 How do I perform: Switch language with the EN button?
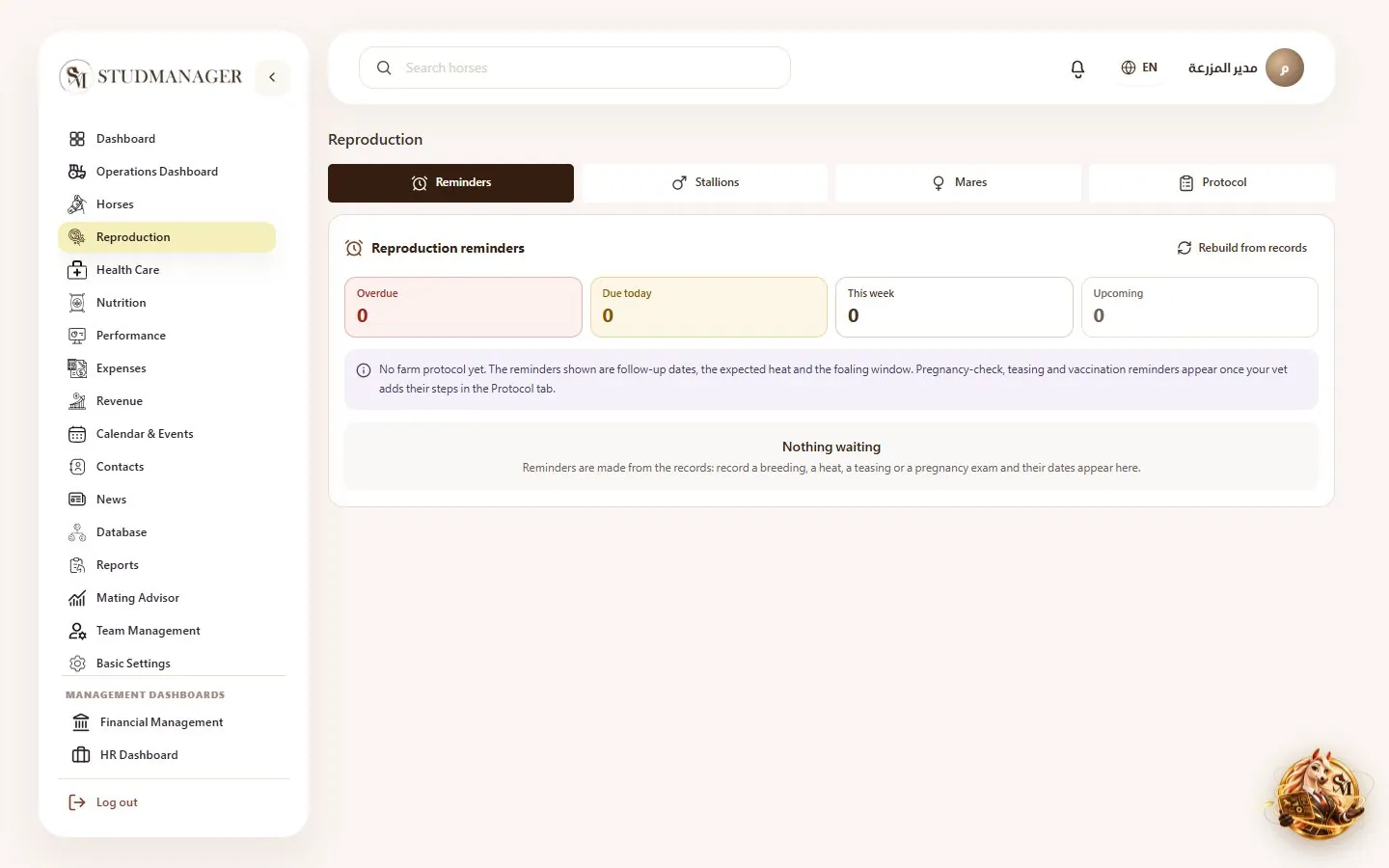tap(1139, 68)
